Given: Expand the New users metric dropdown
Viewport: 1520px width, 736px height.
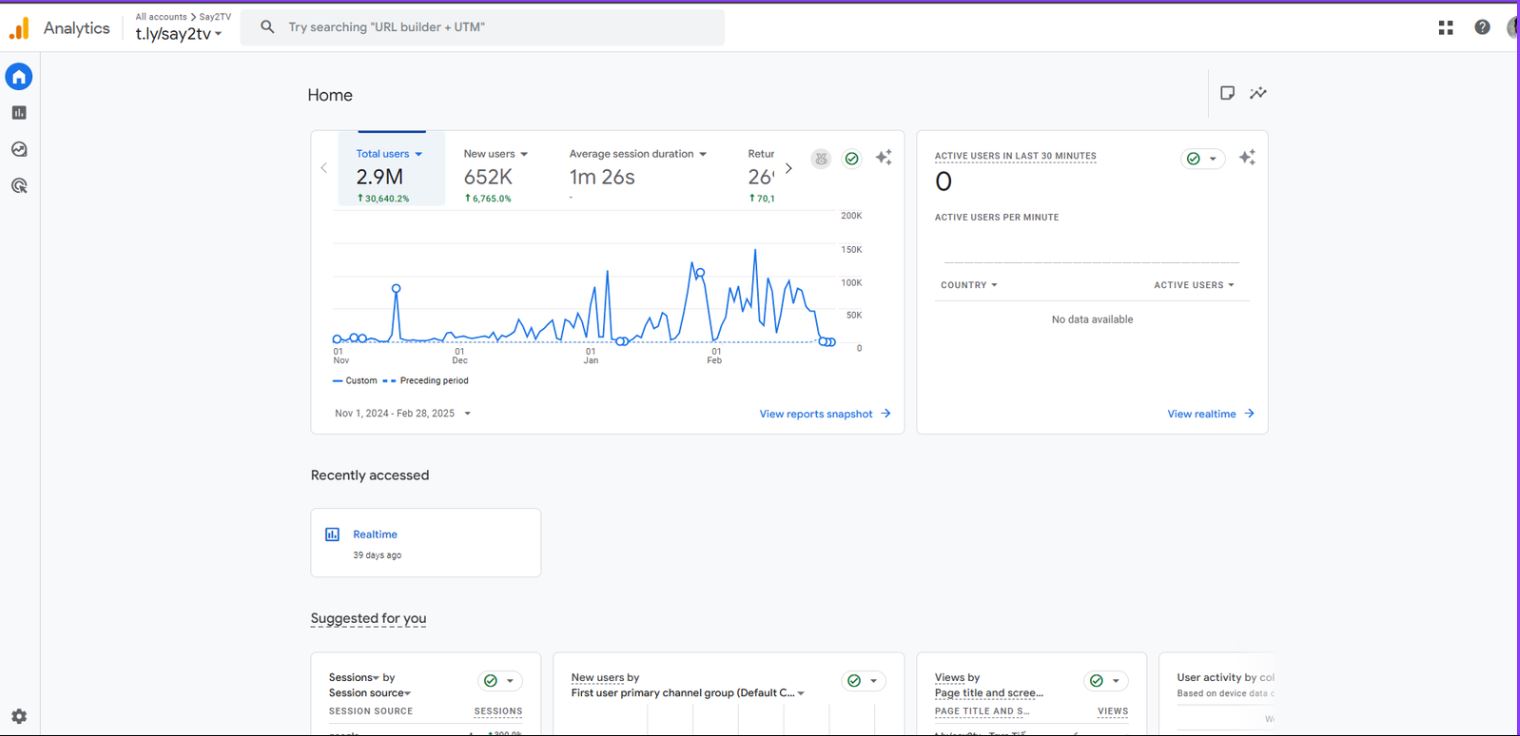Looking at the screenshot, I should [x=496, y=154].
